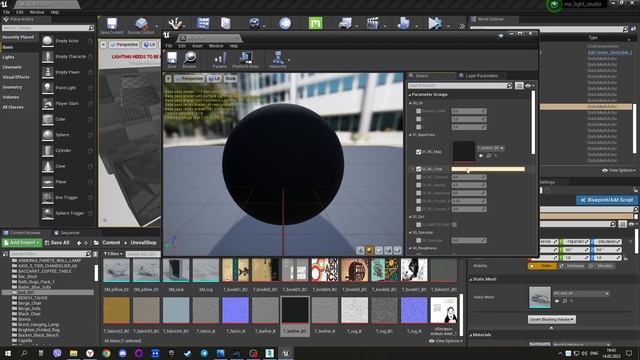The height and width of the screenshot is (360, 640).
Task: Toggle eye visibility options in material details
Action: [530, 86]
